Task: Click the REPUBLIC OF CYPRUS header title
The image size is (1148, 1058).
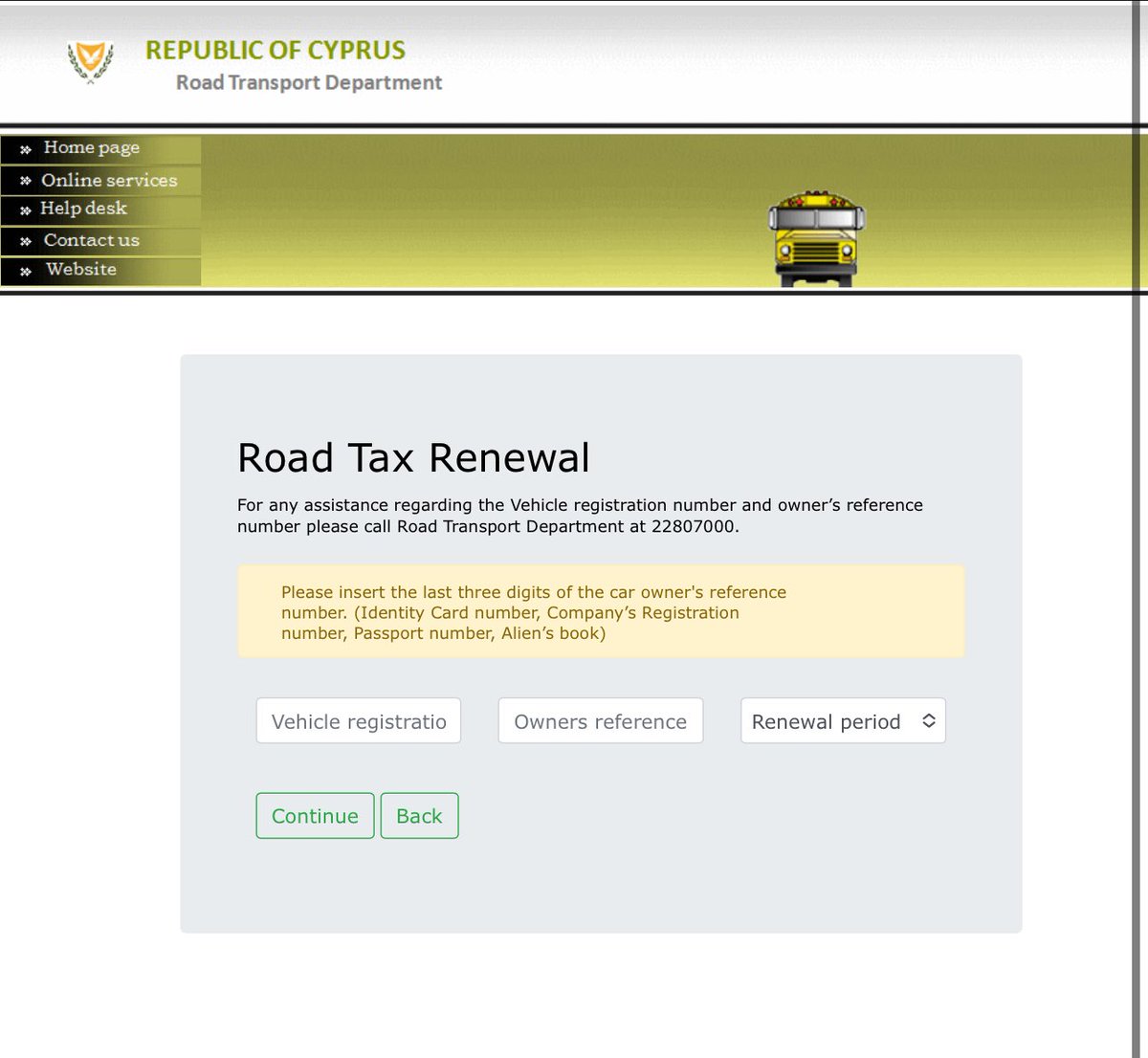Action: pos(276,50)
